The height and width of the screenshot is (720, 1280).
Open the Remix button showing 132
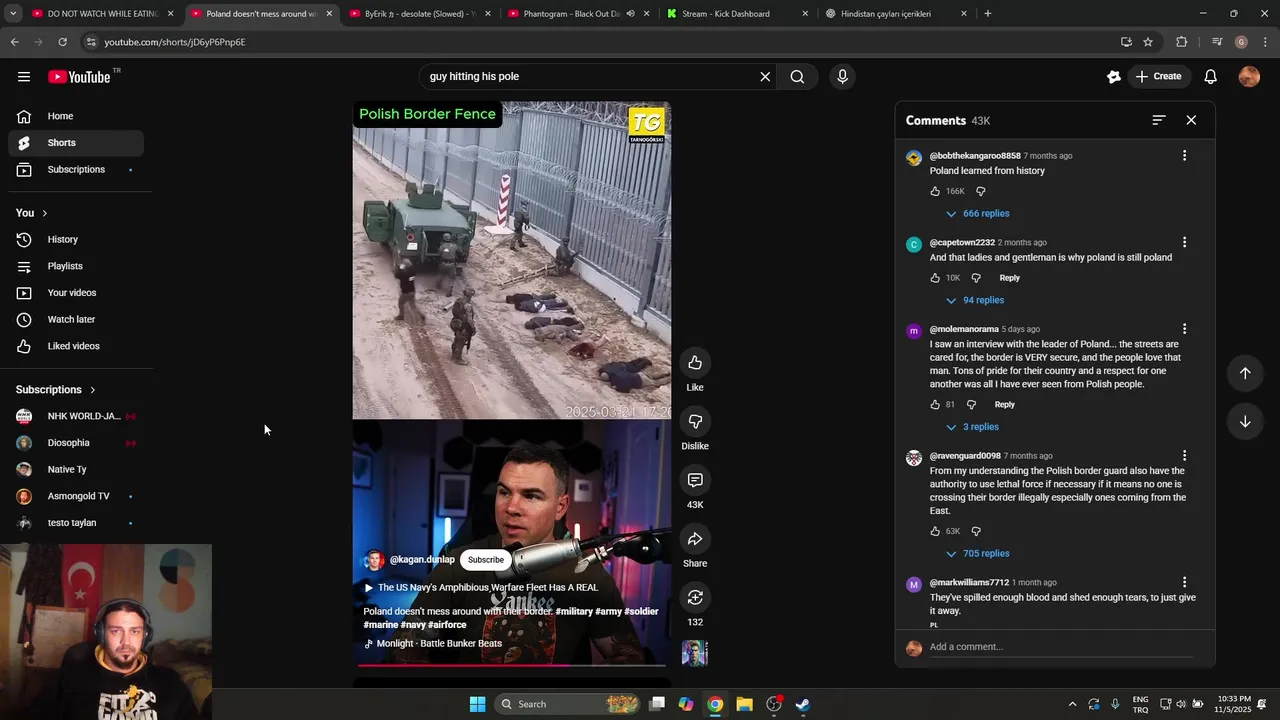pos(695,598)
